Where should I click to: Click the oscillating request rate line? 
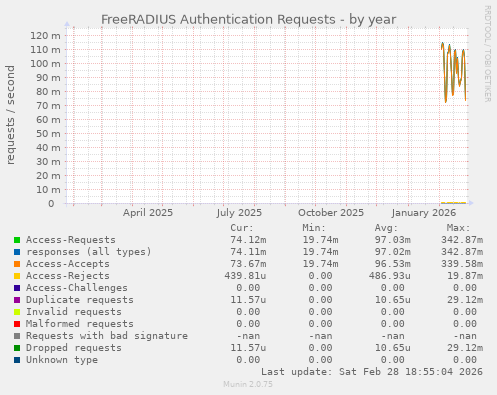click(x=454, y=71)
